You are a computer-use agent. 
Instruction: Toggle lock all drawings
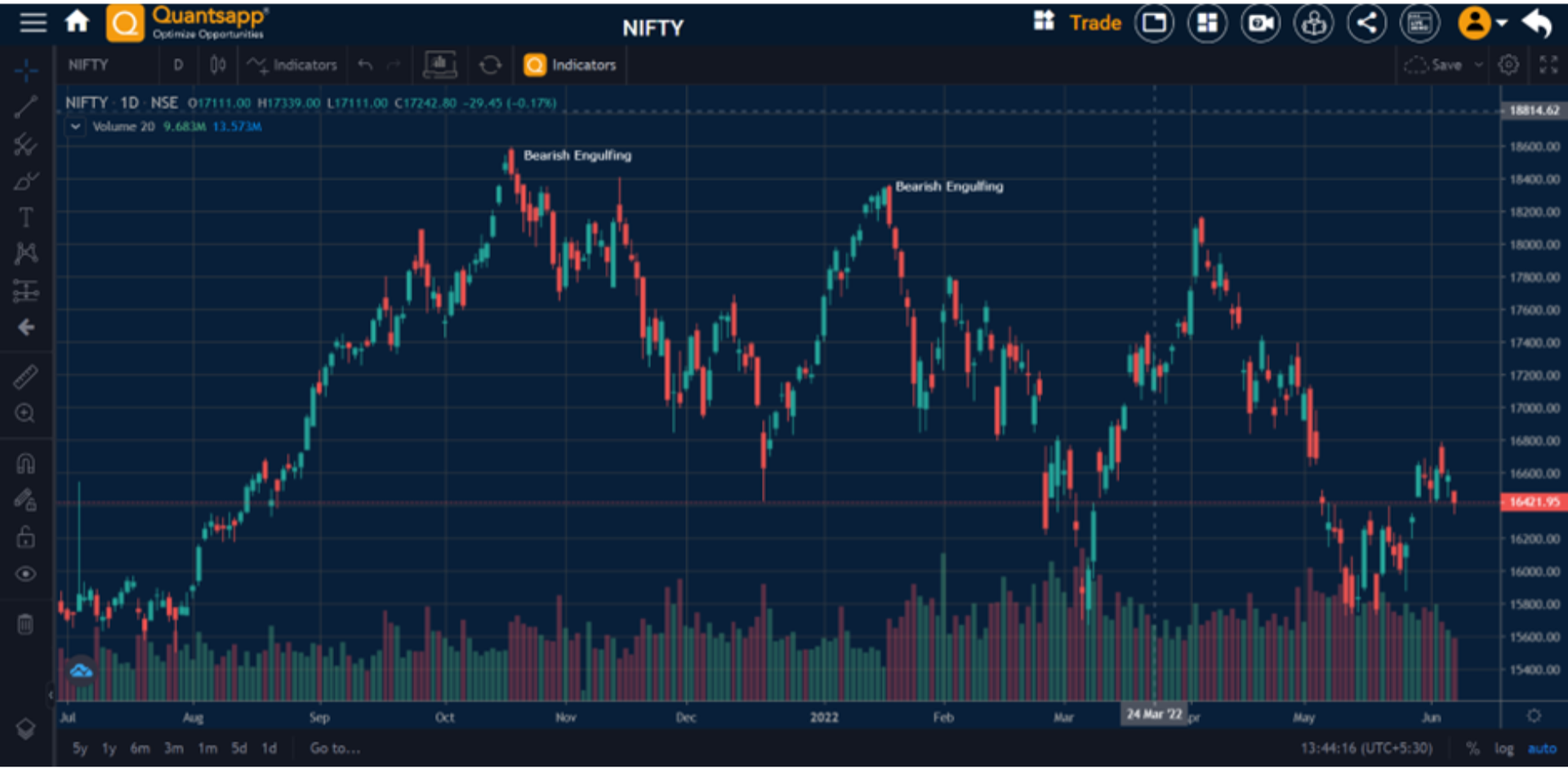pos(26,536)
